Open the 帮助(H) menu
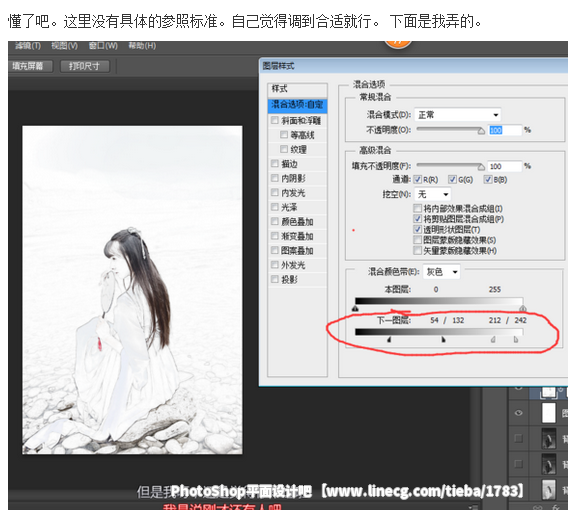Viewport: 579px width, 510px height. [142, 46]
